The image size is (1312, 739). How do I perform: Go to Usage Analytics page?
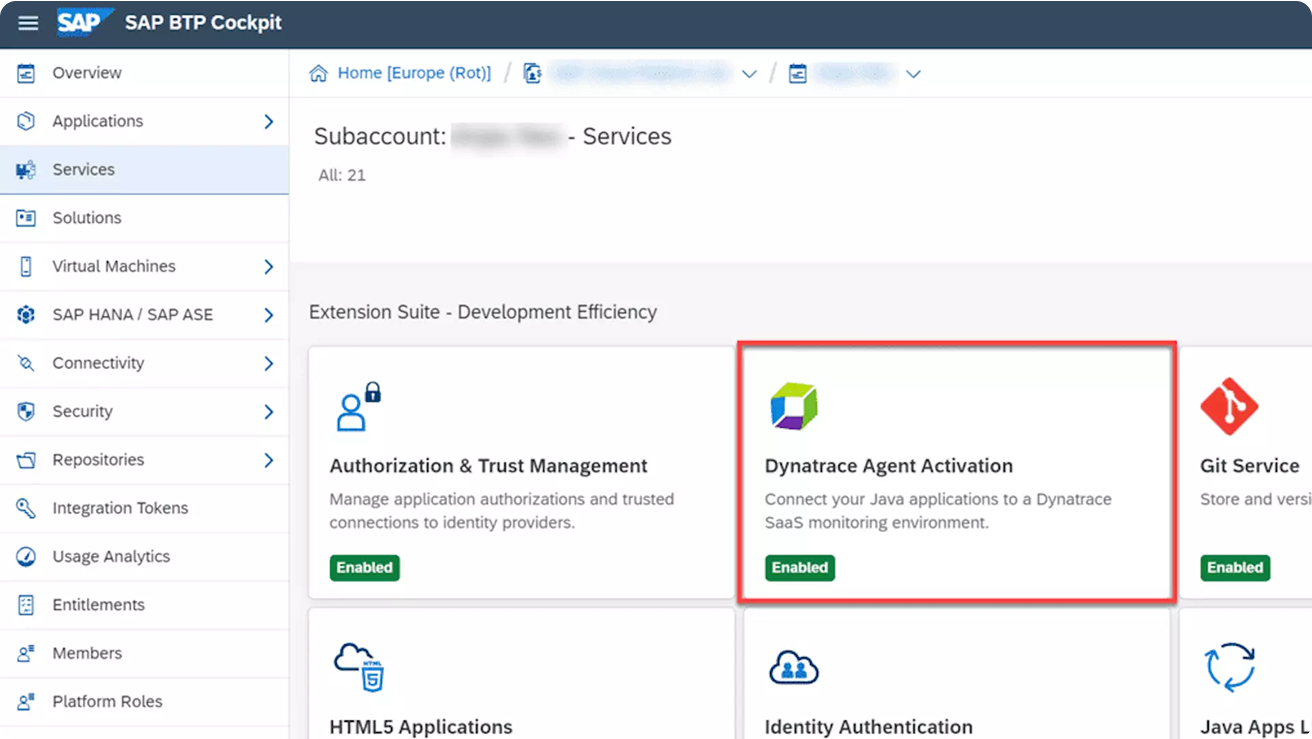(111, 557)
